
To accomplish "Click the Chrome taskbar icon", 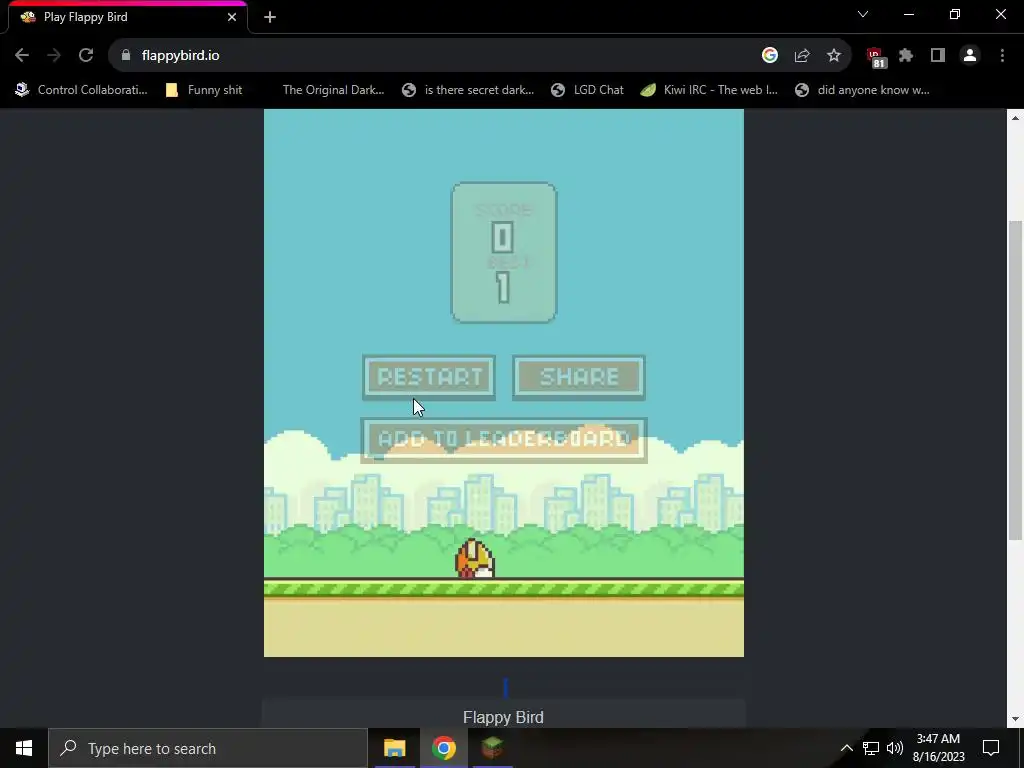I will click(x=443, y=748).
